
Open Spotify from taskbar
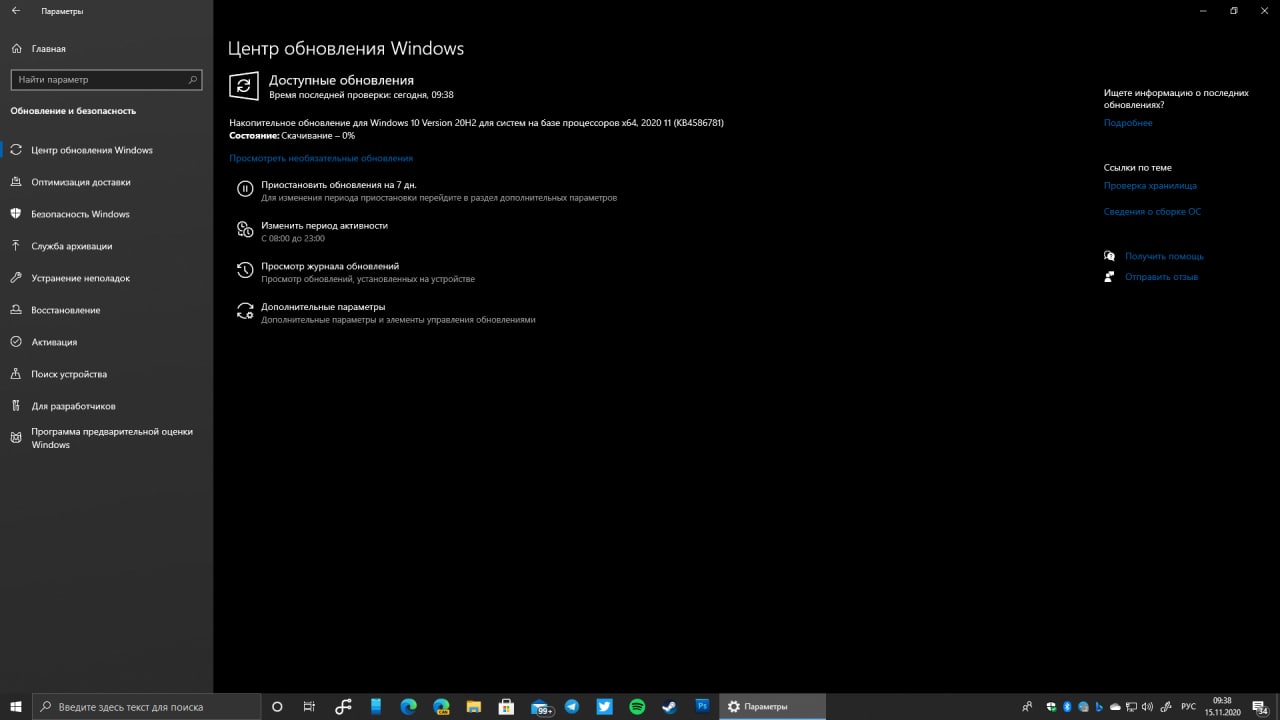coord(637,706)
